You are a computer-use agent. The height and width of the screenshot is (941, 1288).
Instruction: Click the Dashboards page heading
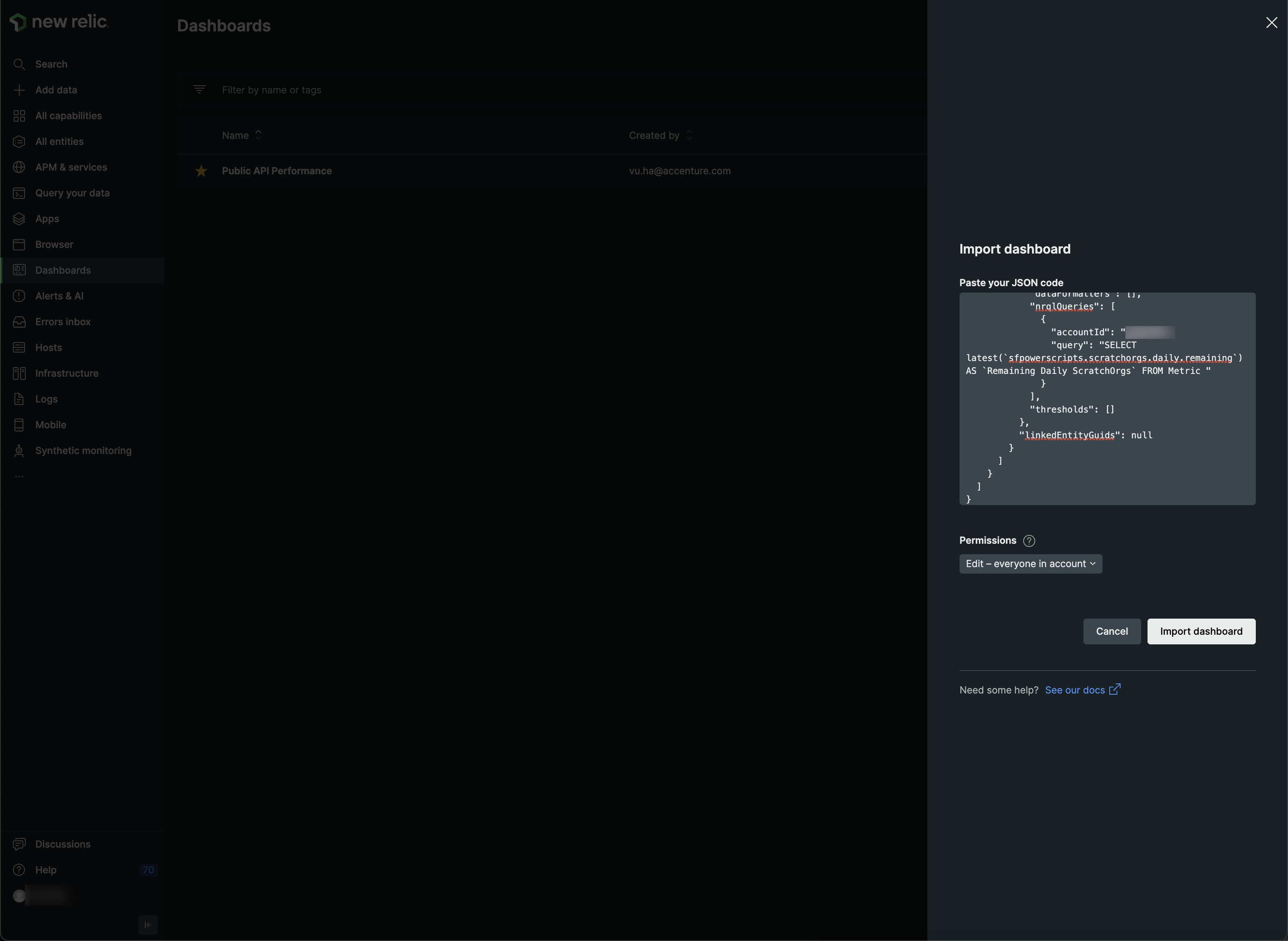click(223, 26)
